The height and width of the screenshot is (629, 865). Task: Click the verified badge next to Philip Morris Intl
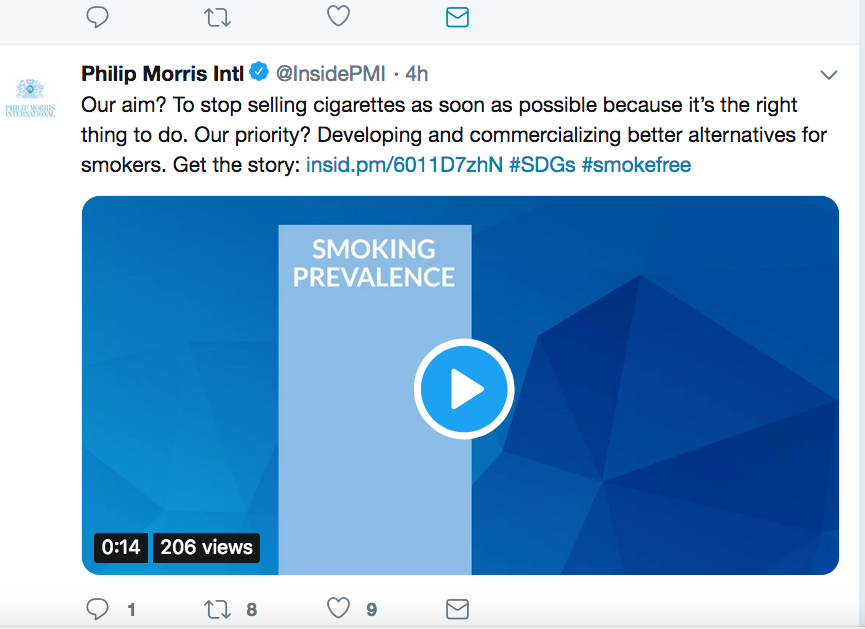click(x=260, y=72)
